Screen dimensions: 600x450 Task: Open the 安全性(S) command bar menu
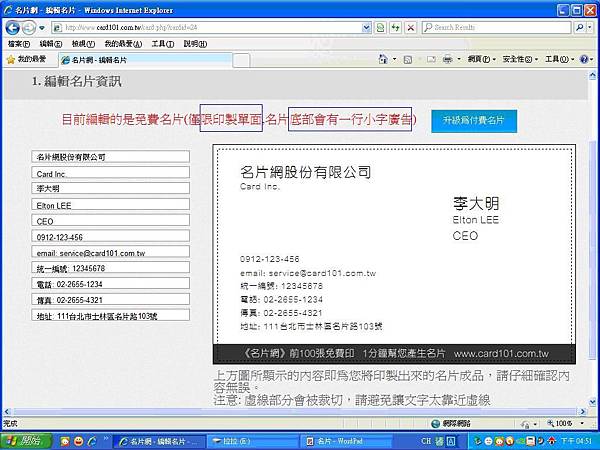point(520,59)
